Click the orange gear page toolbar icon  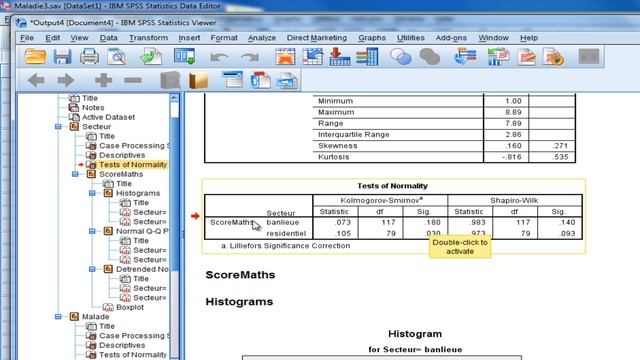553,56
